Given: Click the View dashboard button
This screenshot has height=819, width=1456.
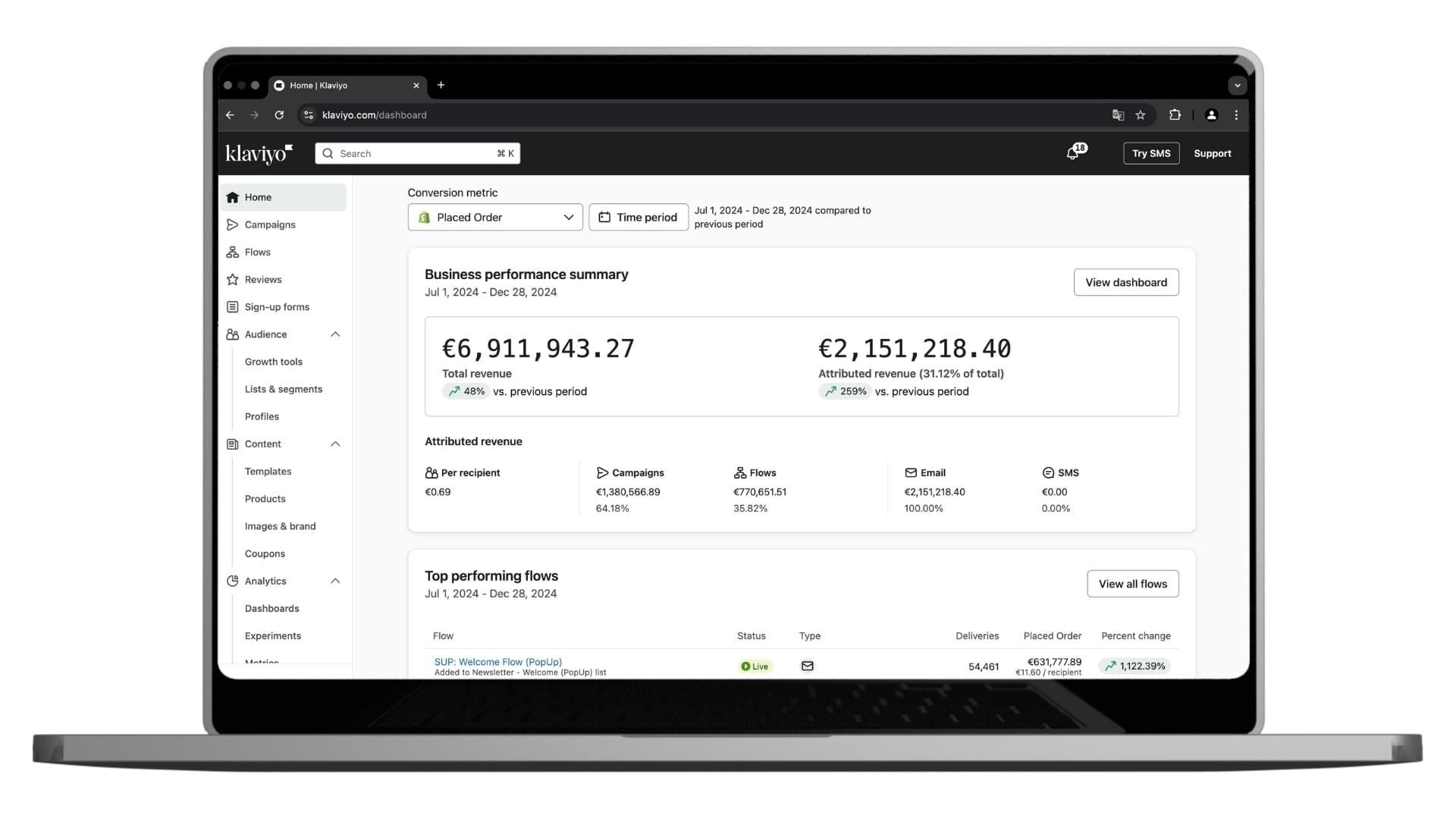Looking at the screenshot, I should pos(1126,282).
